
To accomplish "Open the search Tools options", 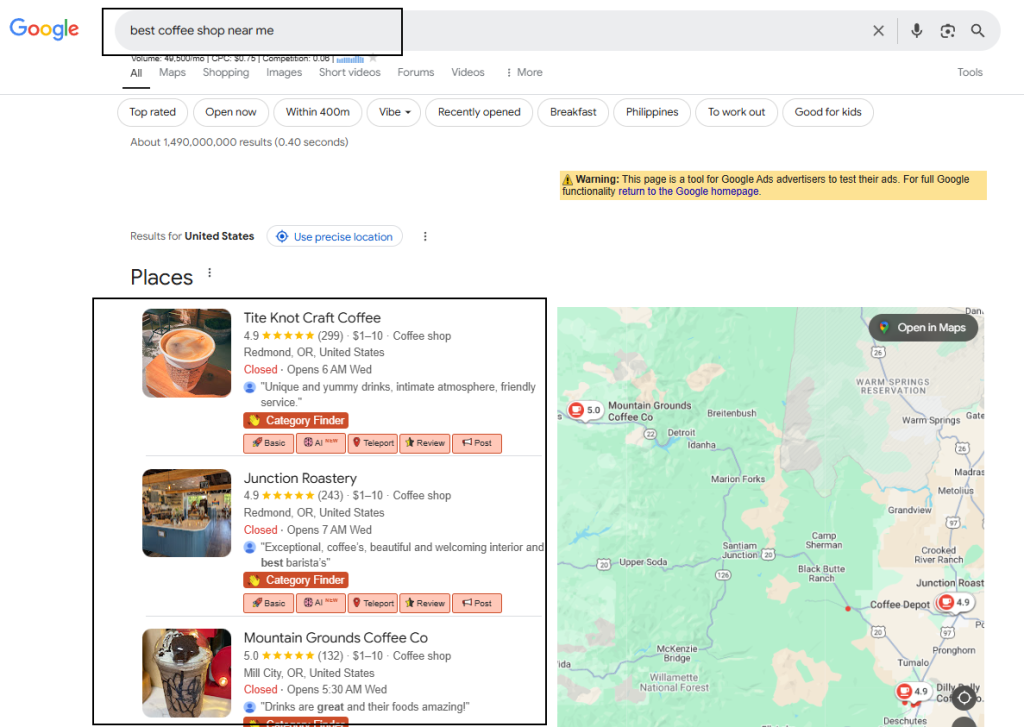I will point(970,73).
